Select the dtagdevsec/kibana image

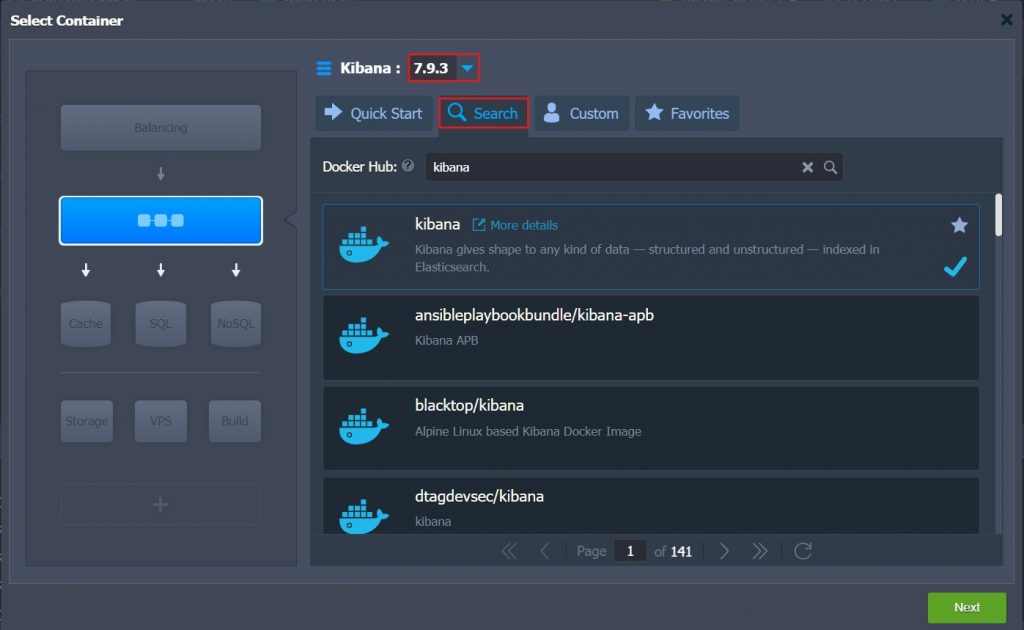click(650, 506)
